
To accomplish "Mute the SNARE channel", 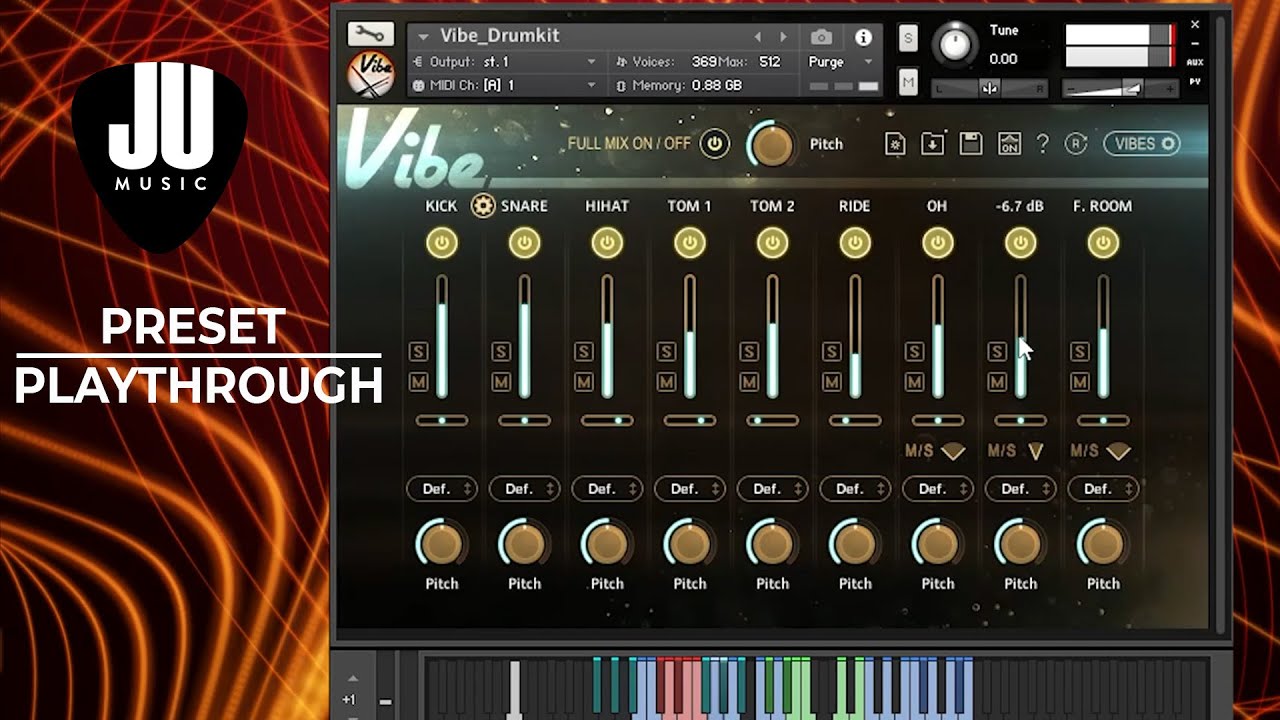I will point(501,382).
